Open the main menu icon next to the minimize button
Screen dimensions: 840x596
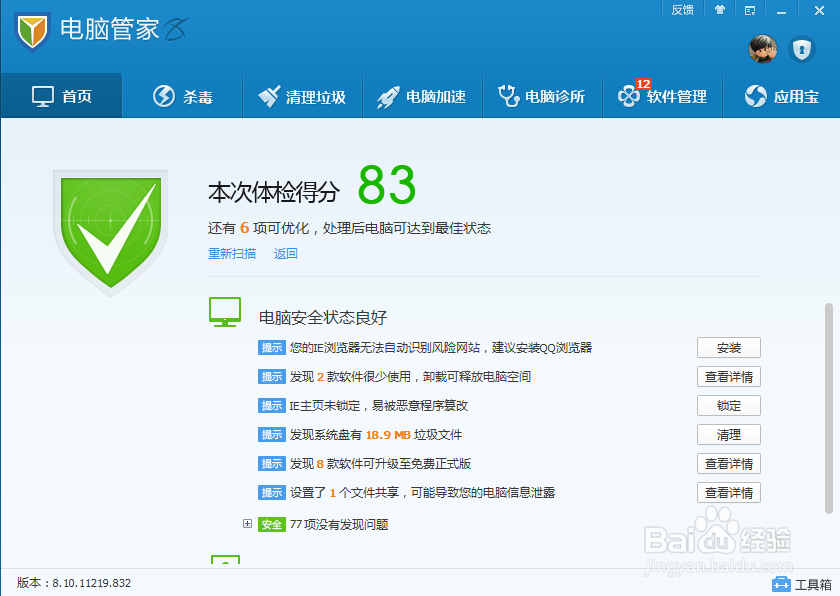tap(750, 10)
